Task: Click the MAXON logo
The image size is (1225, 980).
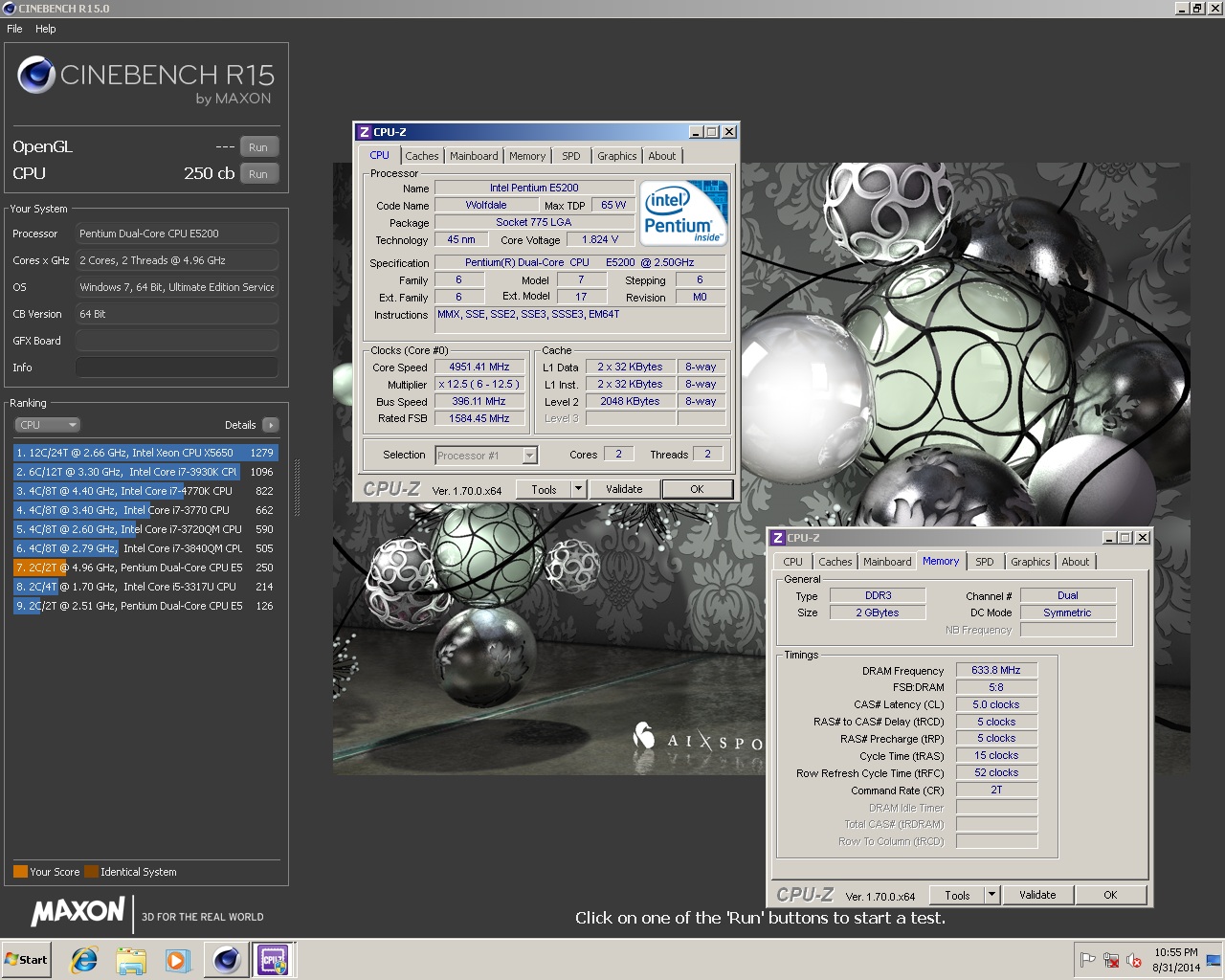Action: pos(78,912)
